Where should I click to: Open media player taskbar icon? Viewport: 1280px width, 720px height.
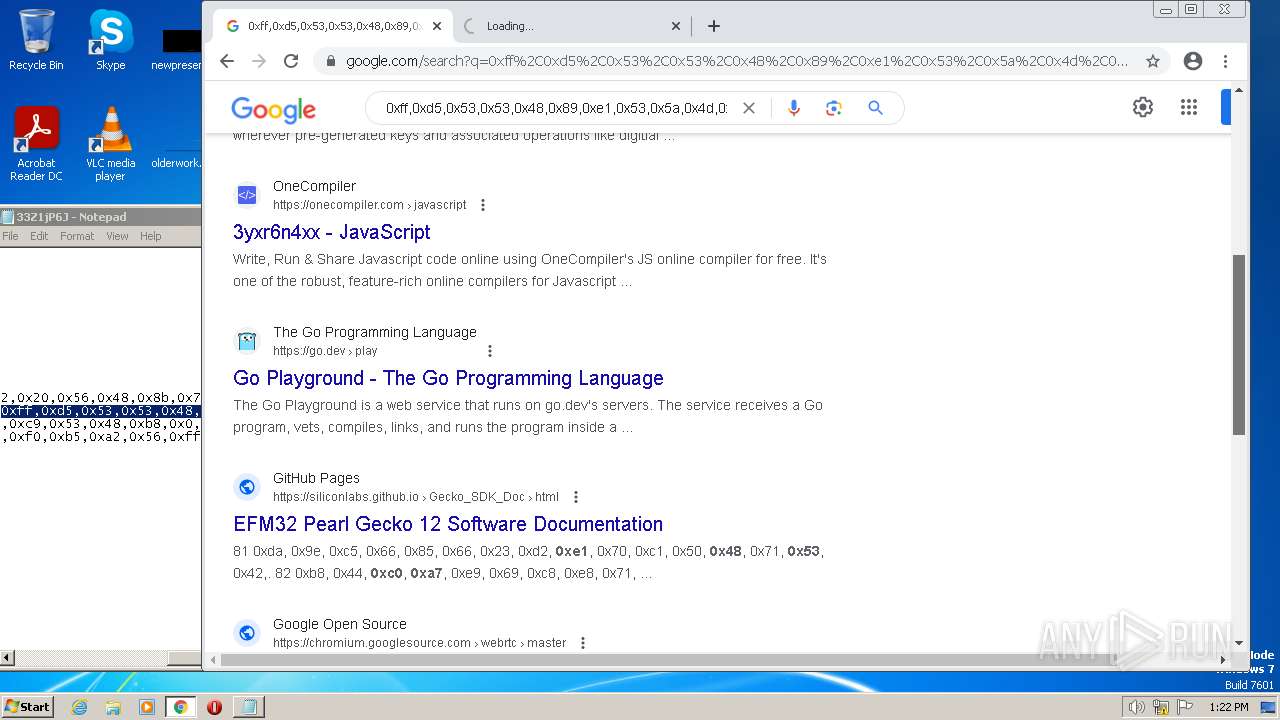point(147,707)
